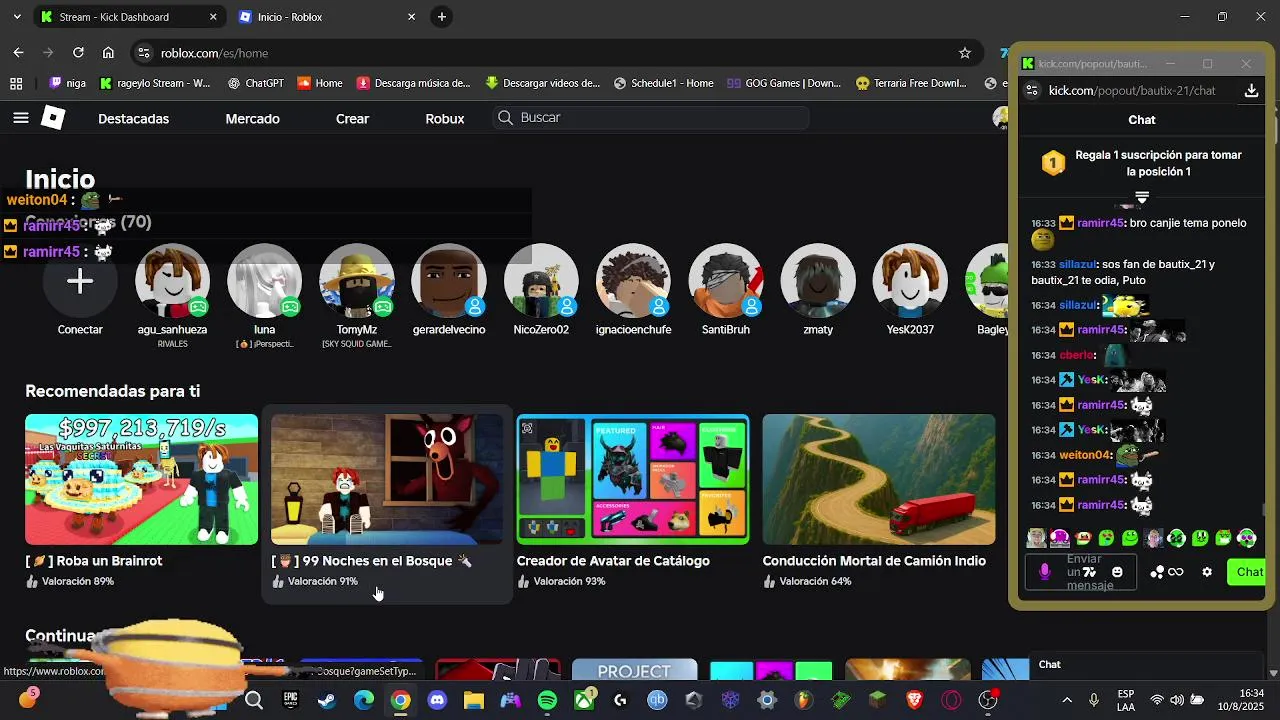Open NicoZero02's friend avatar
This screenshot has width=1280, height=720.
point(541,281)
